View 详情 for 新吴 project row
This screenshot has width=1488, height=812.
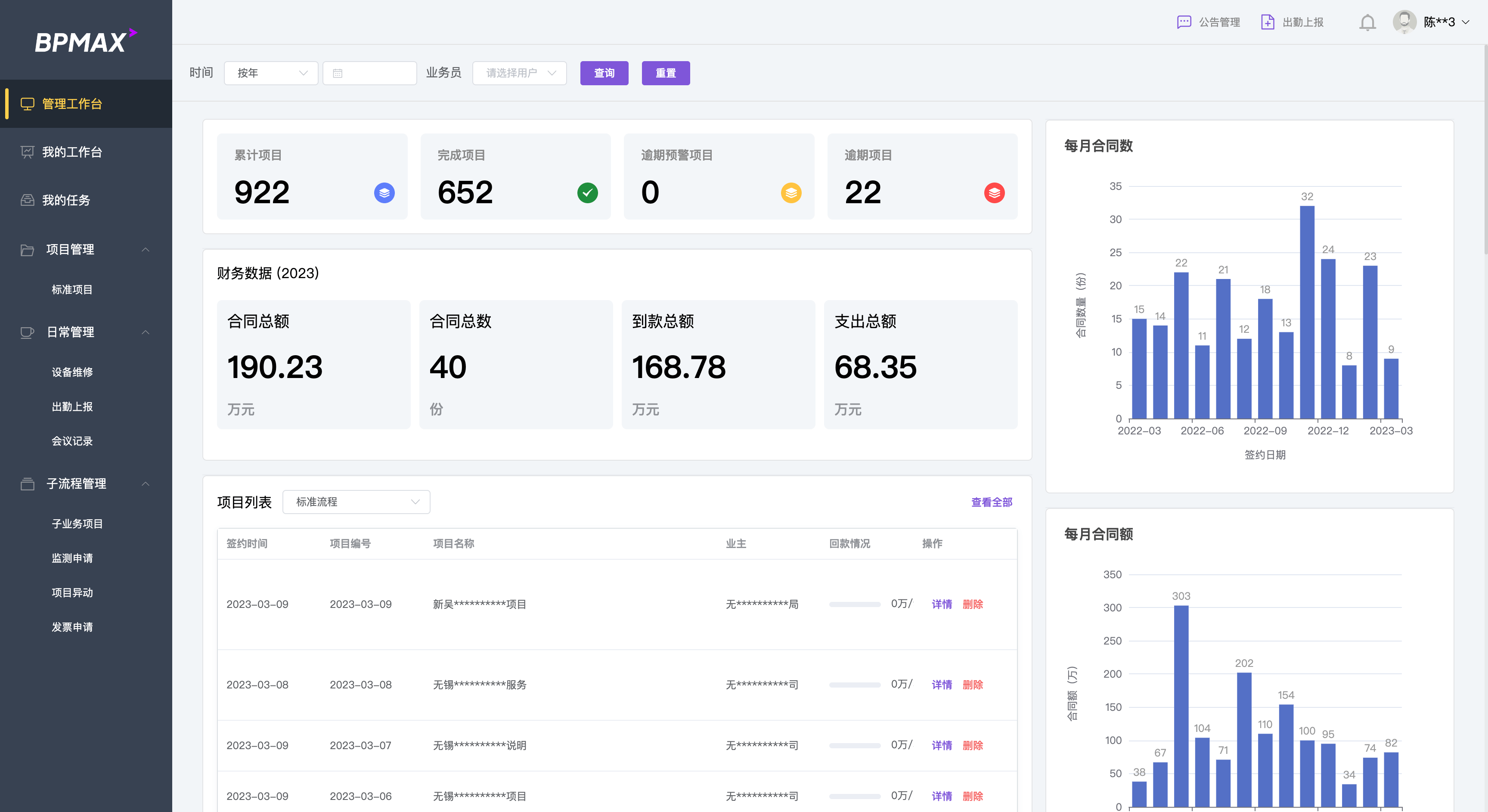(x=942, y=604)
